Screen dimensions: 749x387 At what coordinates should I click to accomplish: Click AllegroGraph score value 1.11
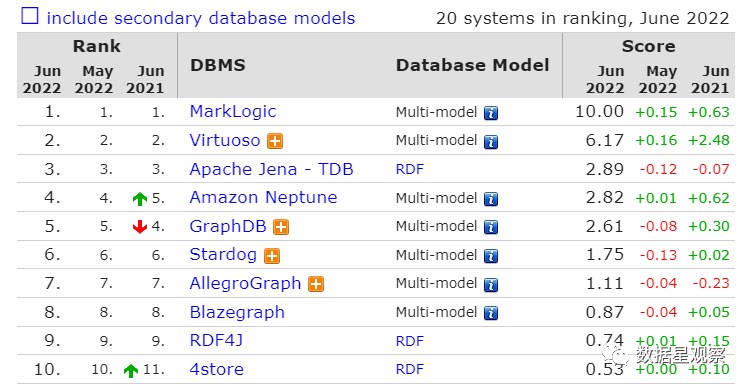[x=605, y=283]
